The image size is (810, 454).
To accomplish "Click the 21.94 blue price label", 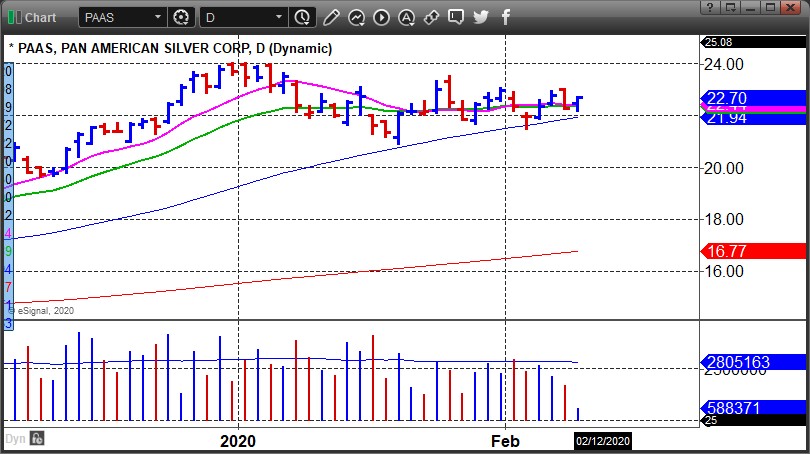I will (x=753, y=119).
